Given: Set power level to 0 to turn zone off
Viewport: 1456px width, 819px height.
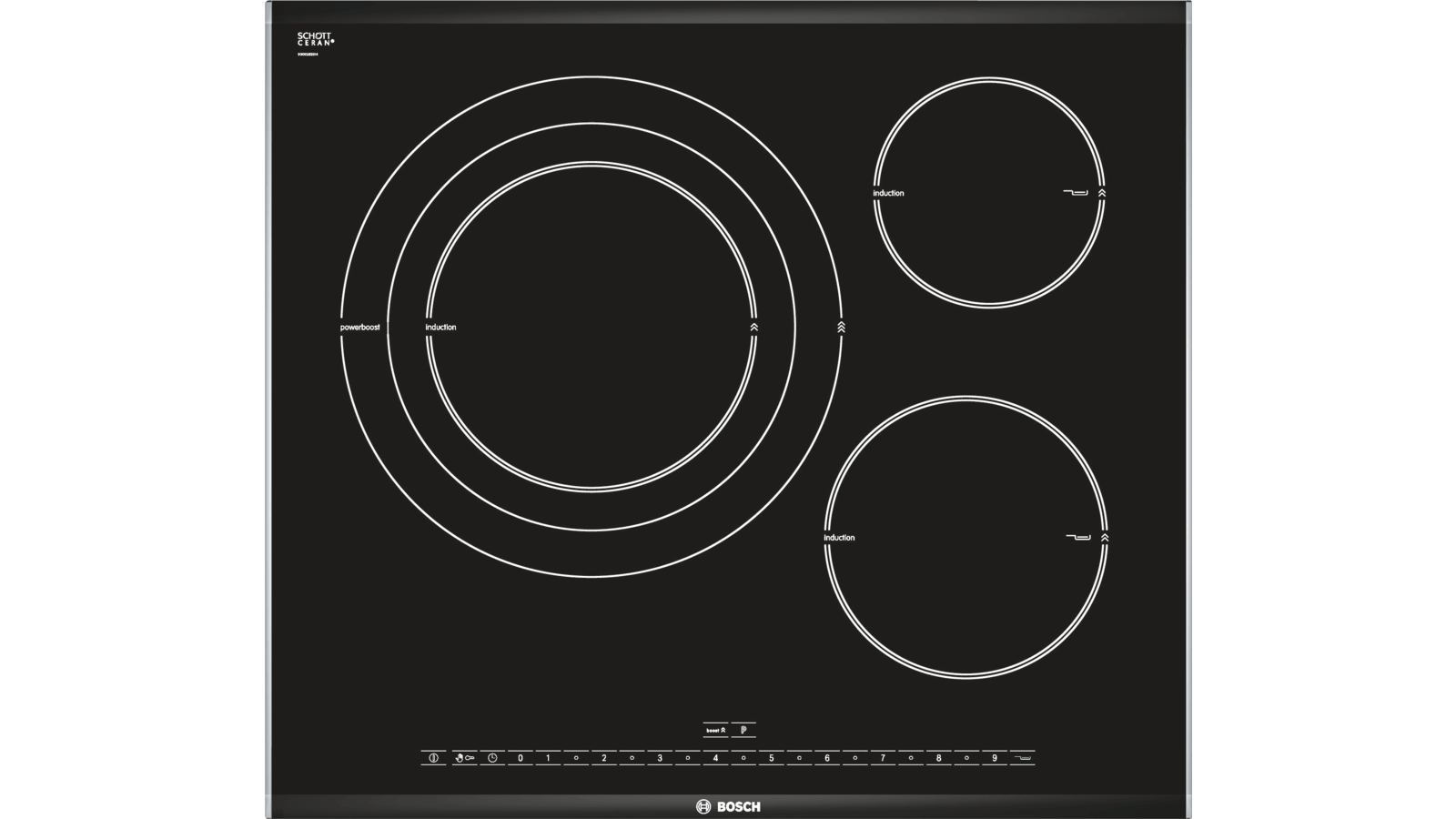Looking at the screenshot, I should pyautogui.click(x=521, y=757).
